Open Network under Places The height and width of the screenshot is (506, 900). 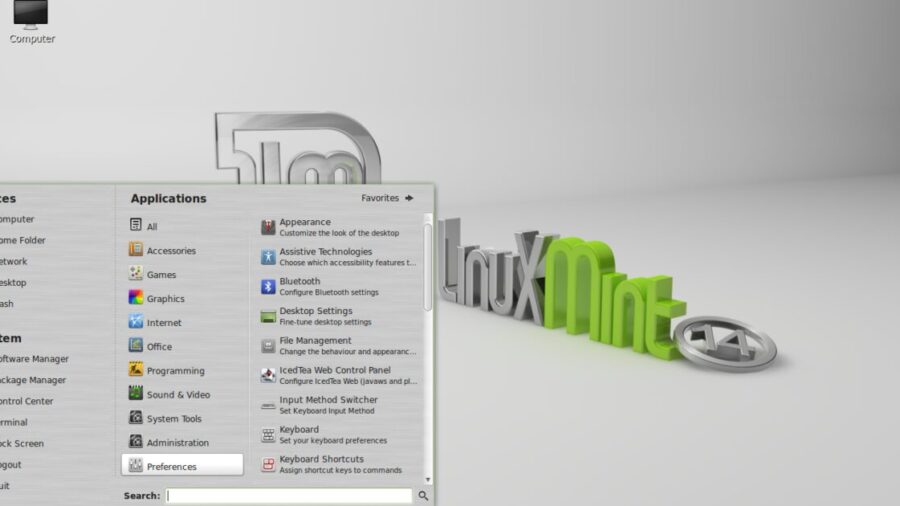pos(14,262)
